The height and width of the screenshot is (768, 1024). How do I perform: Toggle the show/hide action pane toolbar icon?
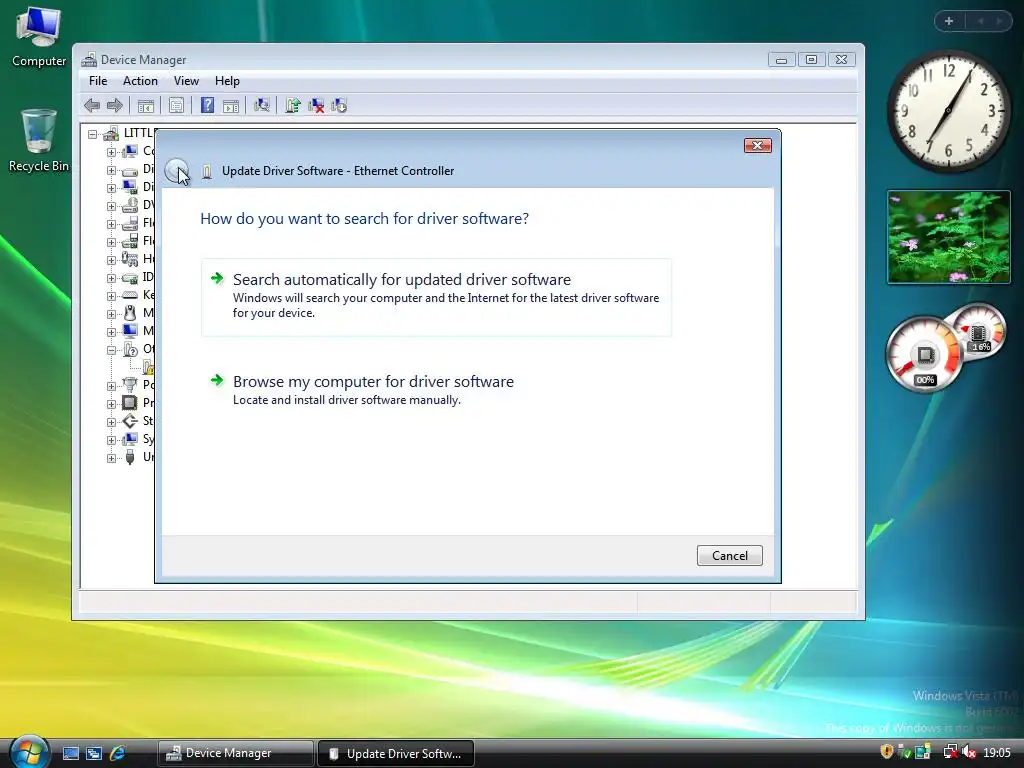231,106
